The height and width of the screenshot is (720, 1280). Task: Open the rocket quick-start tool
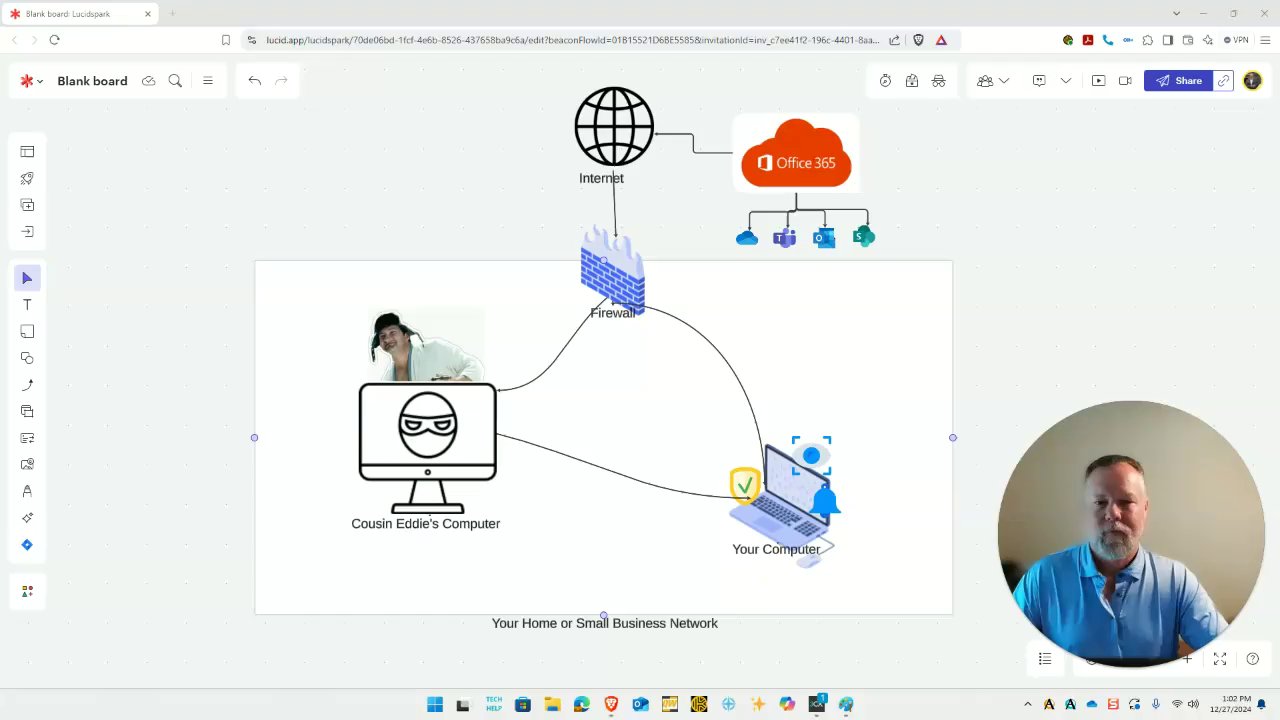tap(27, 178)
